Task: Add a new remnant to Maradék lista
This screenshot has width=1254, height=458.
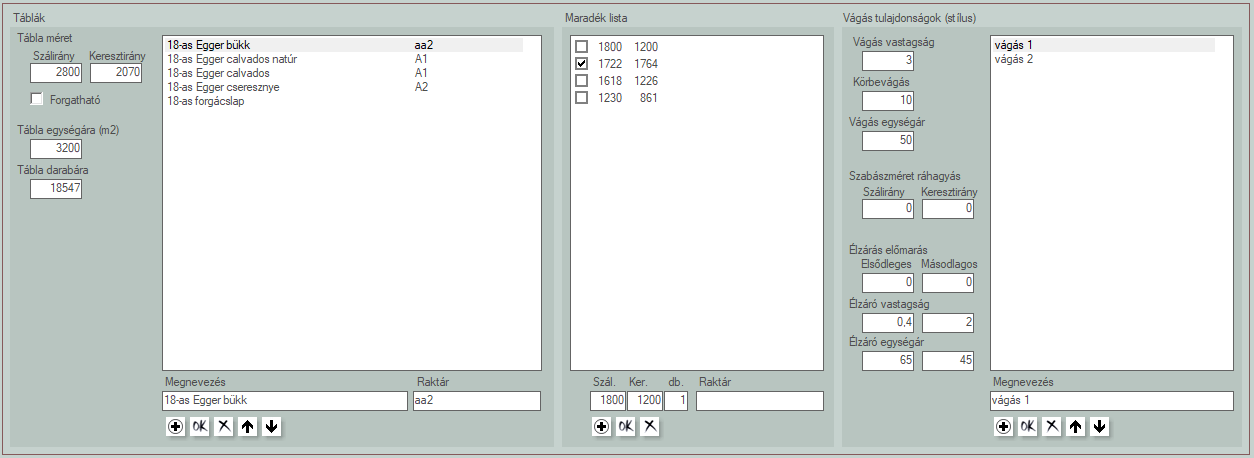Action: pos(602,426)
